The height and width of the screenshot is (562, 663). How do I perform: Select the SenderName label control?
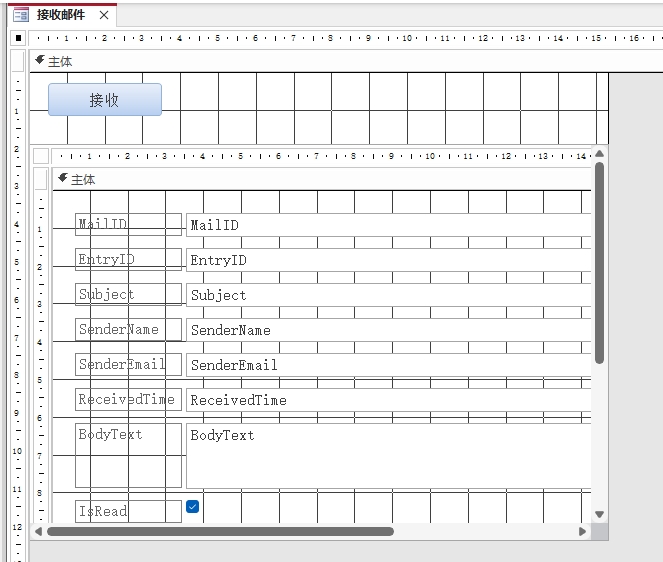(x=129, y=329)
